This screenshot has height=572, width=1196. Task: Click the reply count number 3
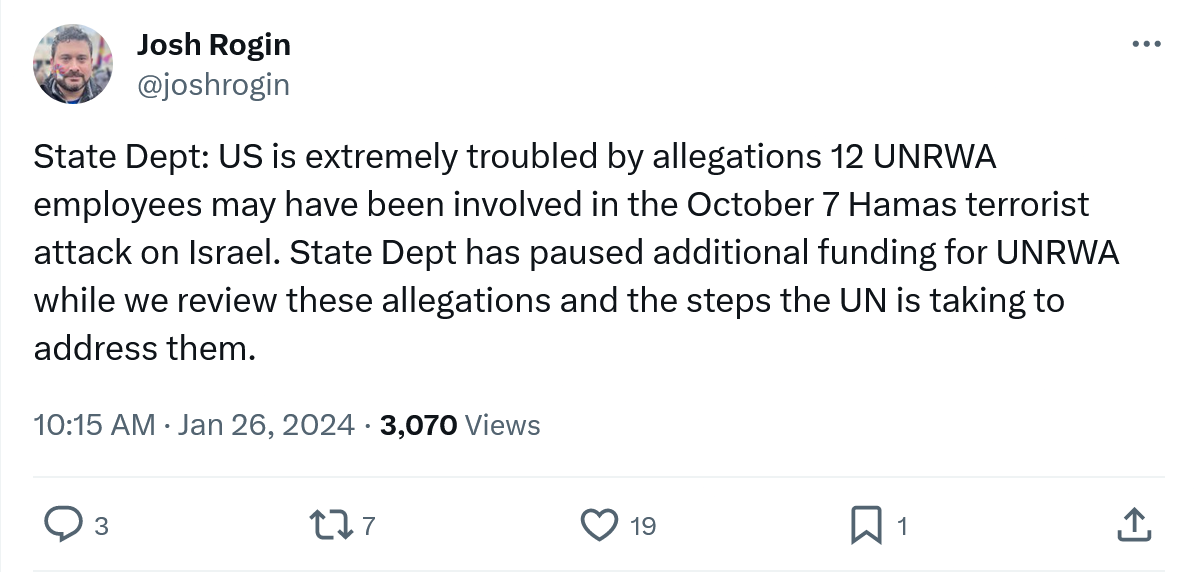pyautogui.click(x=100, y=525)
